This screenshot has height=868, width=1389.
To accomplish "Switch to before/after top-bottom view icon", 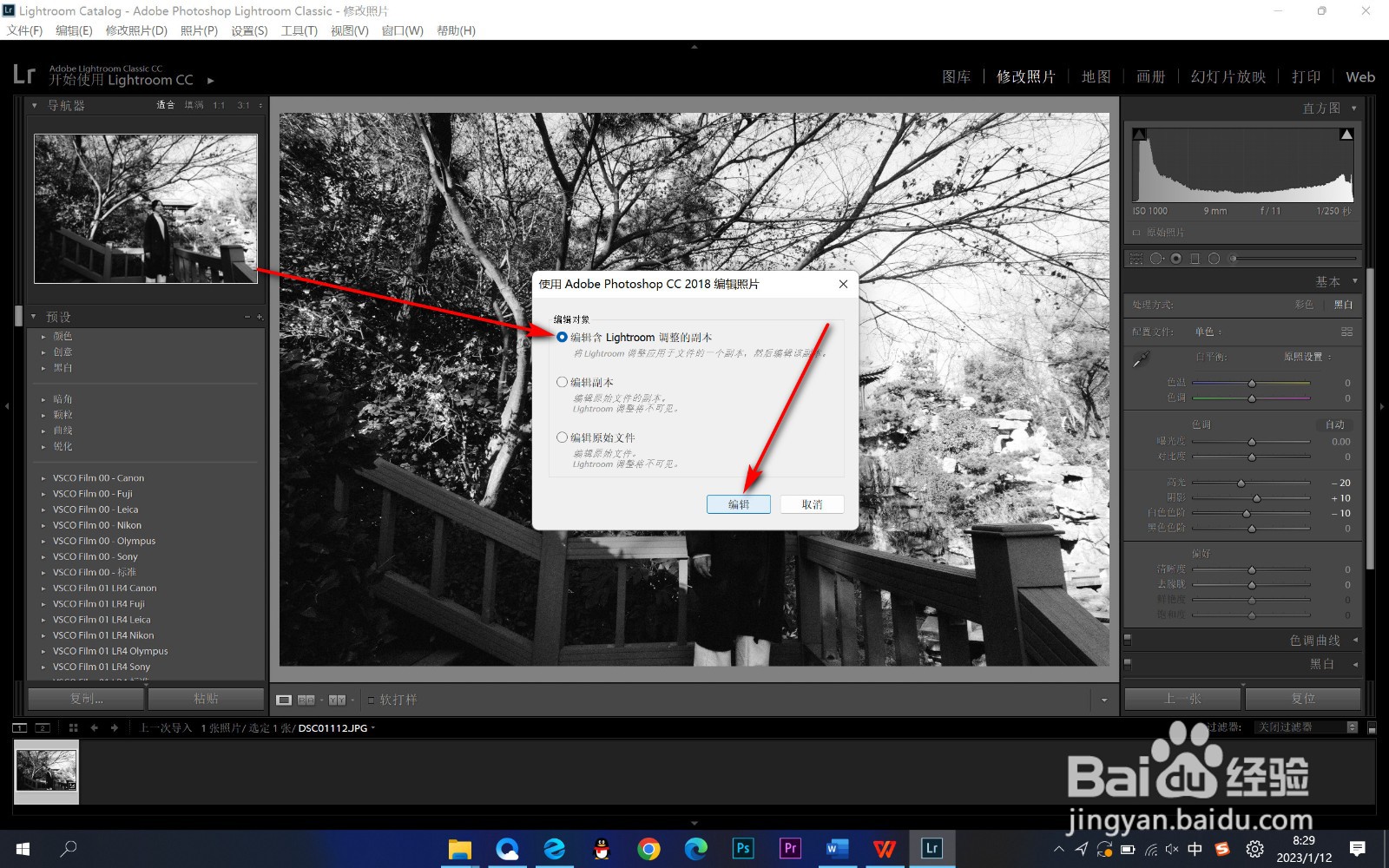I will (x=337, y=700).
